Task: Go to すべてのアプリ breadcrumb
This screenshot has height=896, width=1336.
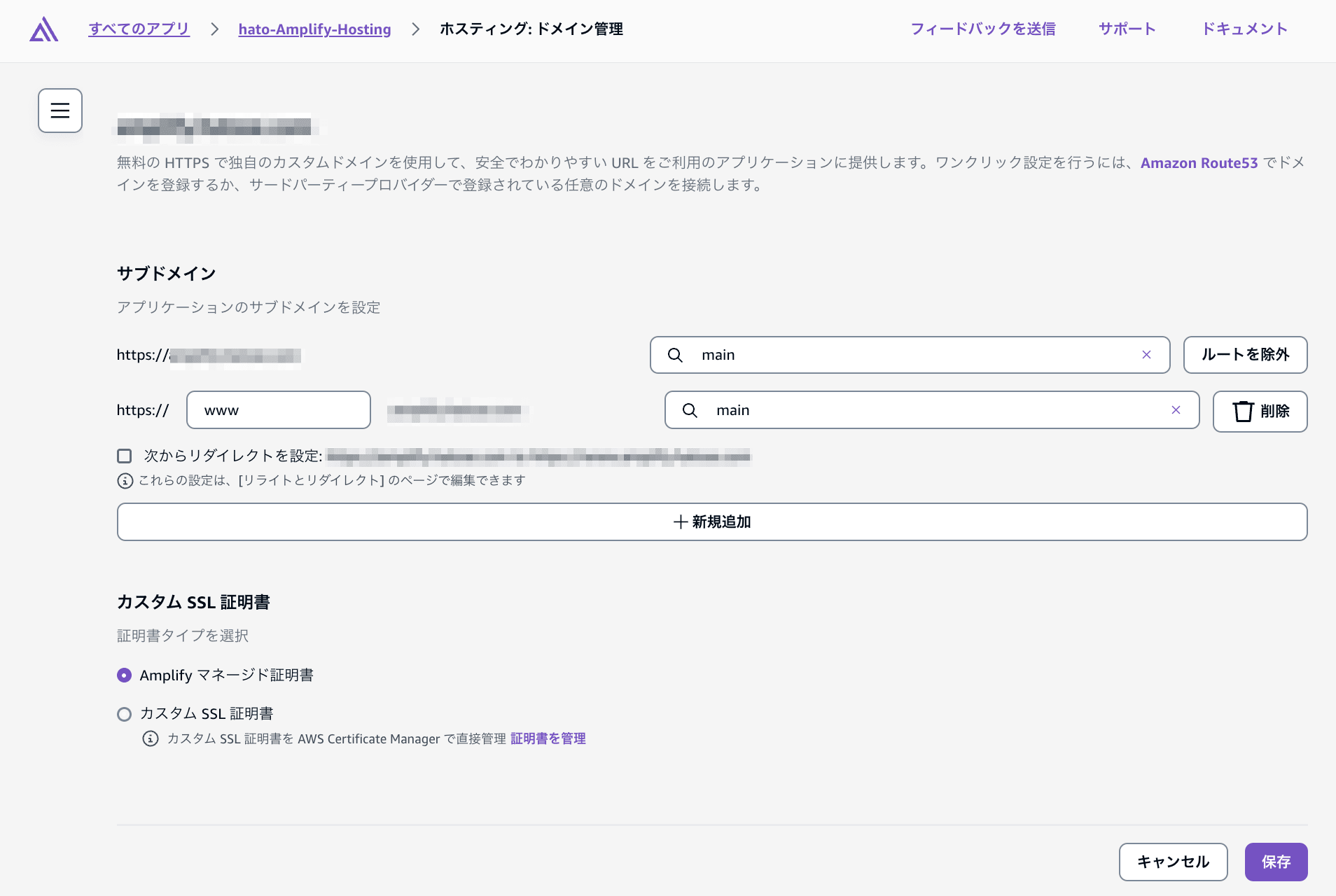Action: coord(139,29)
